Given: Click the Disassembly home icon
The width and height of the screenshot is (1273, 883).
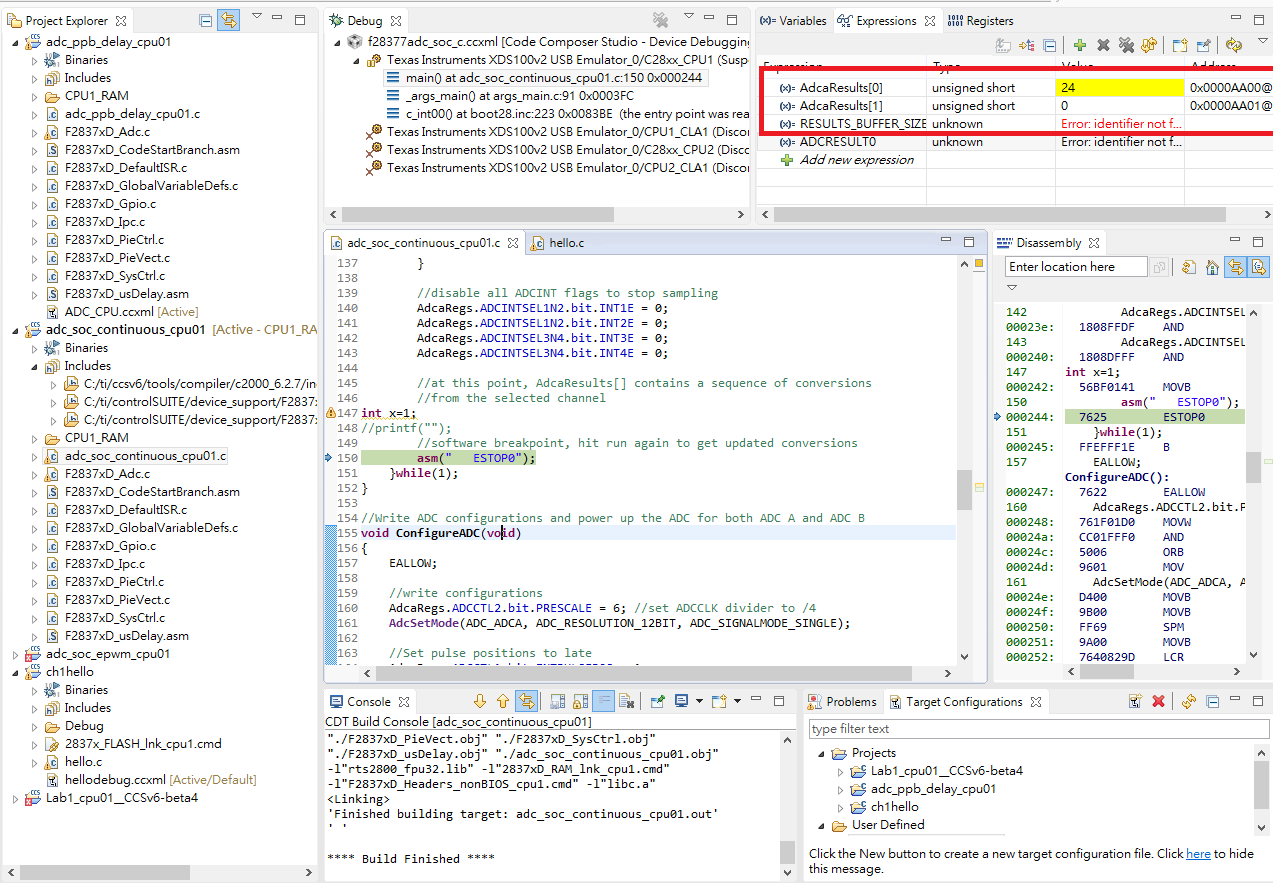Looking at the screenshot, I should 1212,267.
